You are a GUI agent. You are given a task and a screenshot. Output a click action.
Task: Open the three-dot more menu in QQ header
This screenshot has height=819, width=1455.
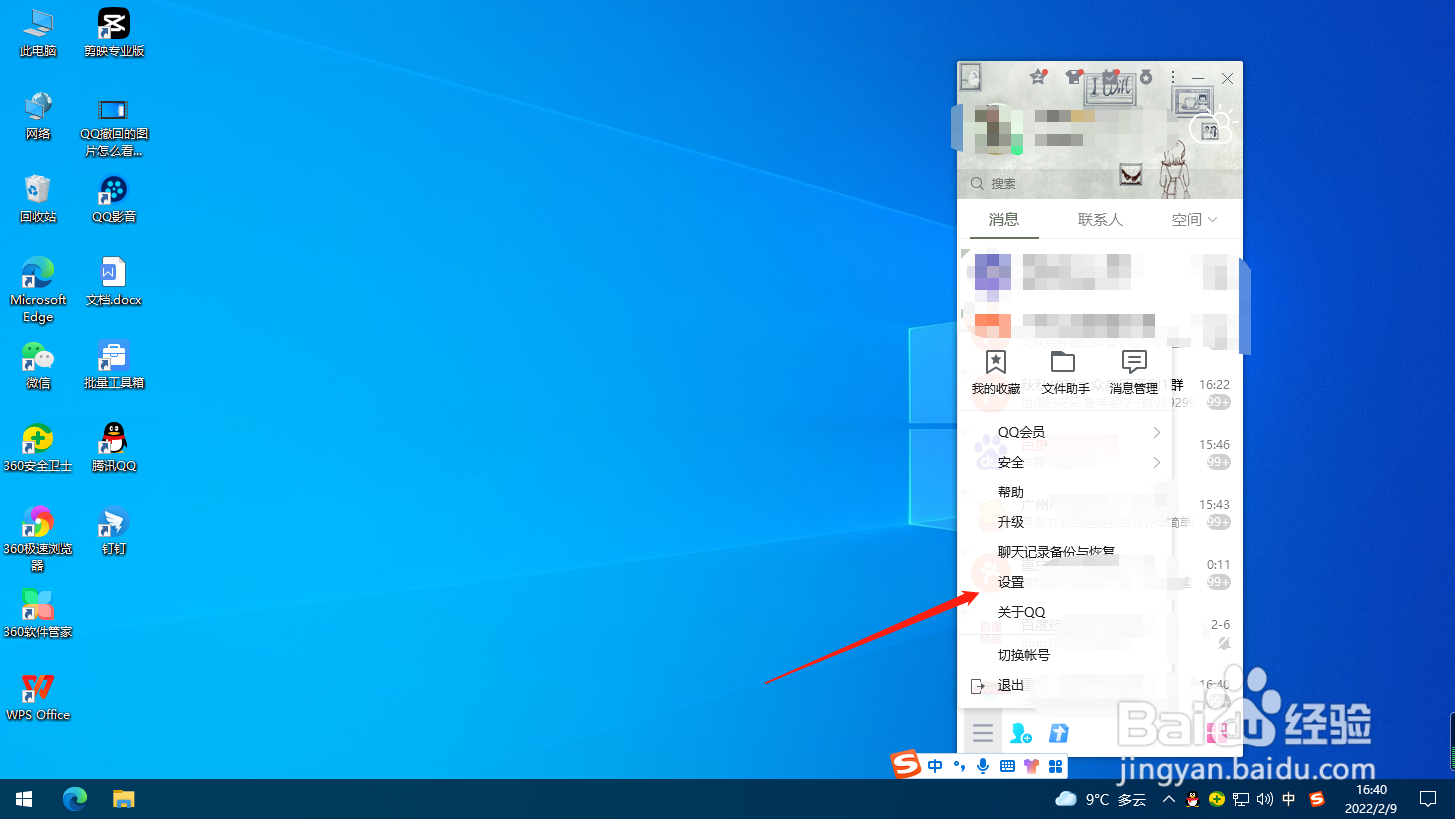point(1173,77)
